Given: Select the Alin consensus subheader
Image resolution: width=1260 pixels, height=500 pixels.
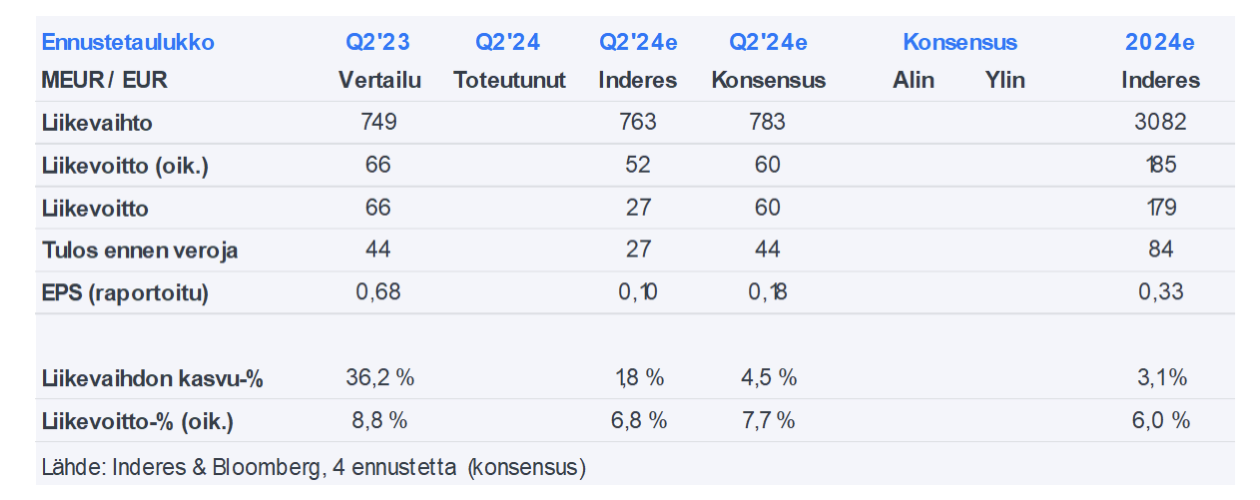Looking at the screenshot, I should click(x=913, y=80).
